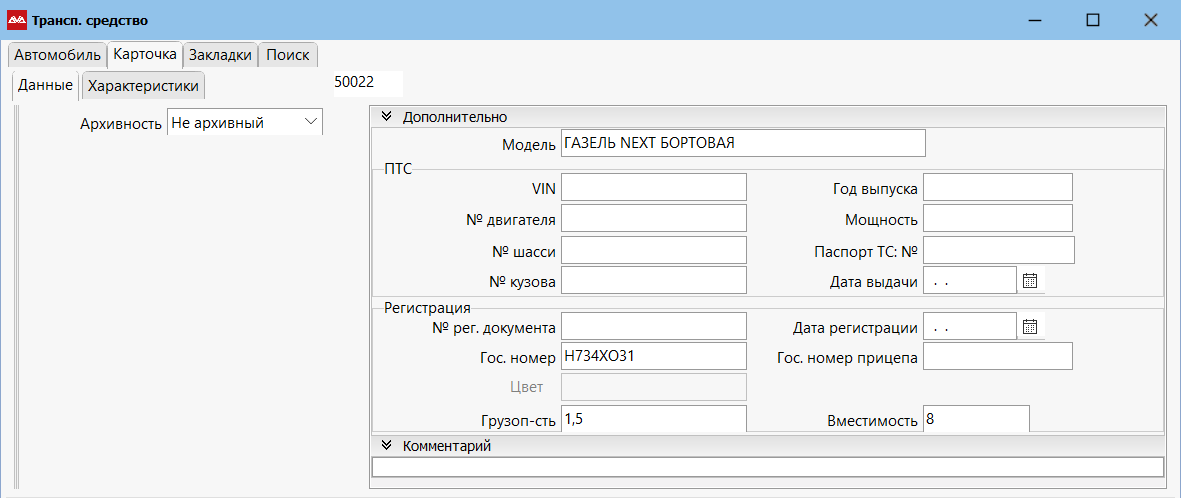The image size is (1181, 498).
Task: Focus the Гос. номер прицепа field
Action: [997, 357]
